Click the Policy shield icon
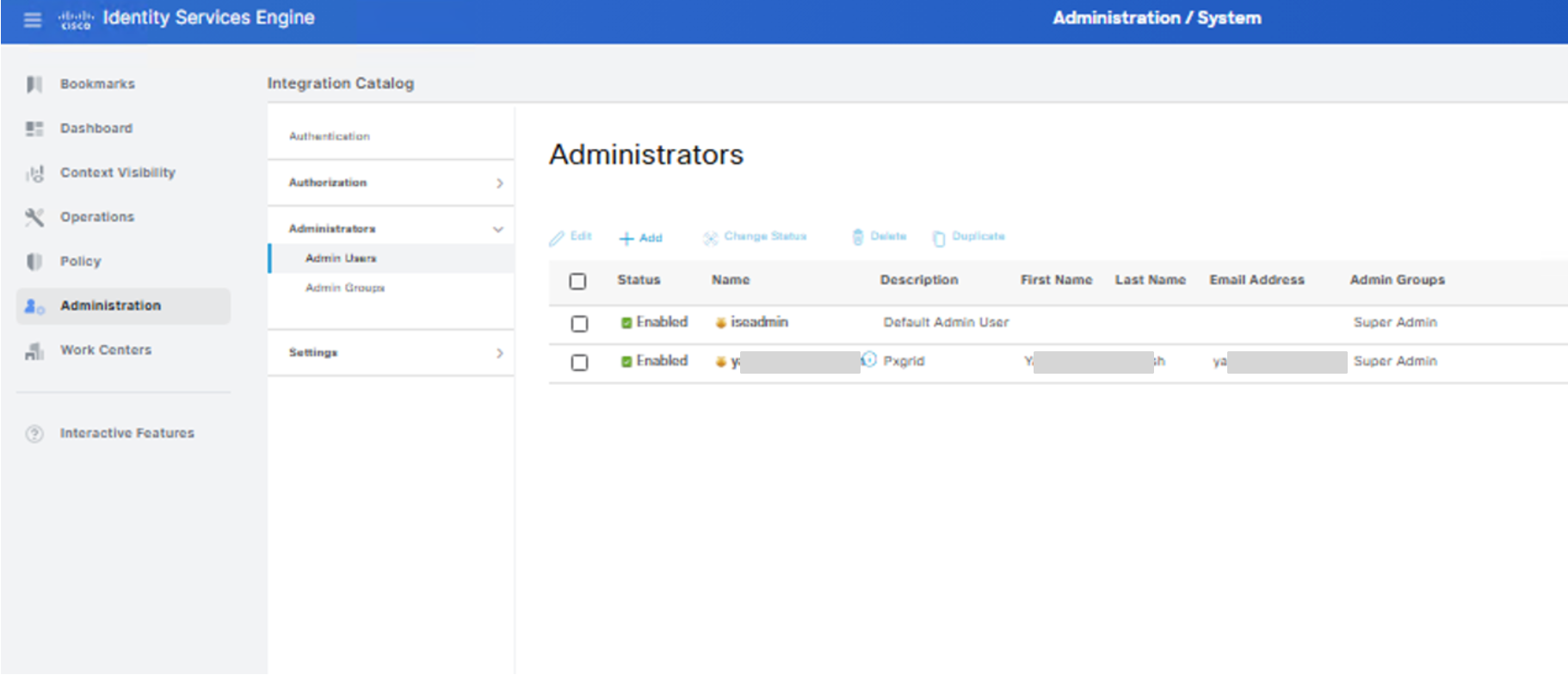The image size is (1568, 675). pyautogui.click(x=34, y=261)
